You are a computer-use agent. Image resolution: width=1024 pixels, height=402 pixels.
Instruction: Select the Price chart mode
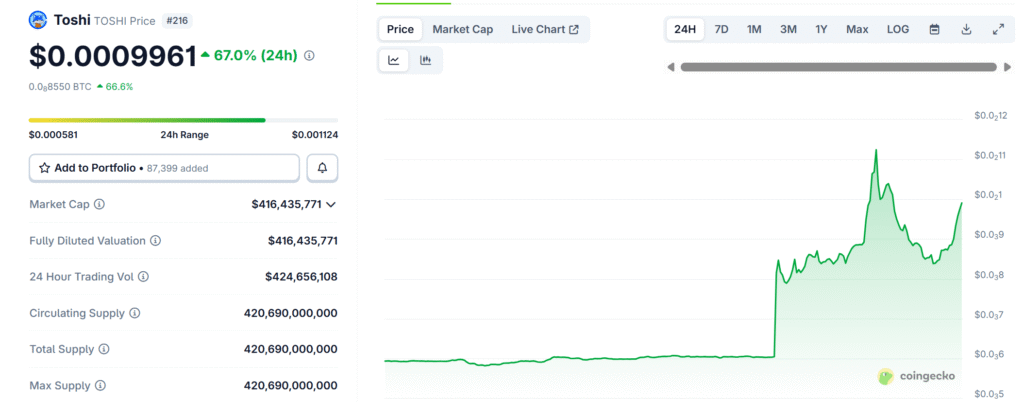[400, 30]
